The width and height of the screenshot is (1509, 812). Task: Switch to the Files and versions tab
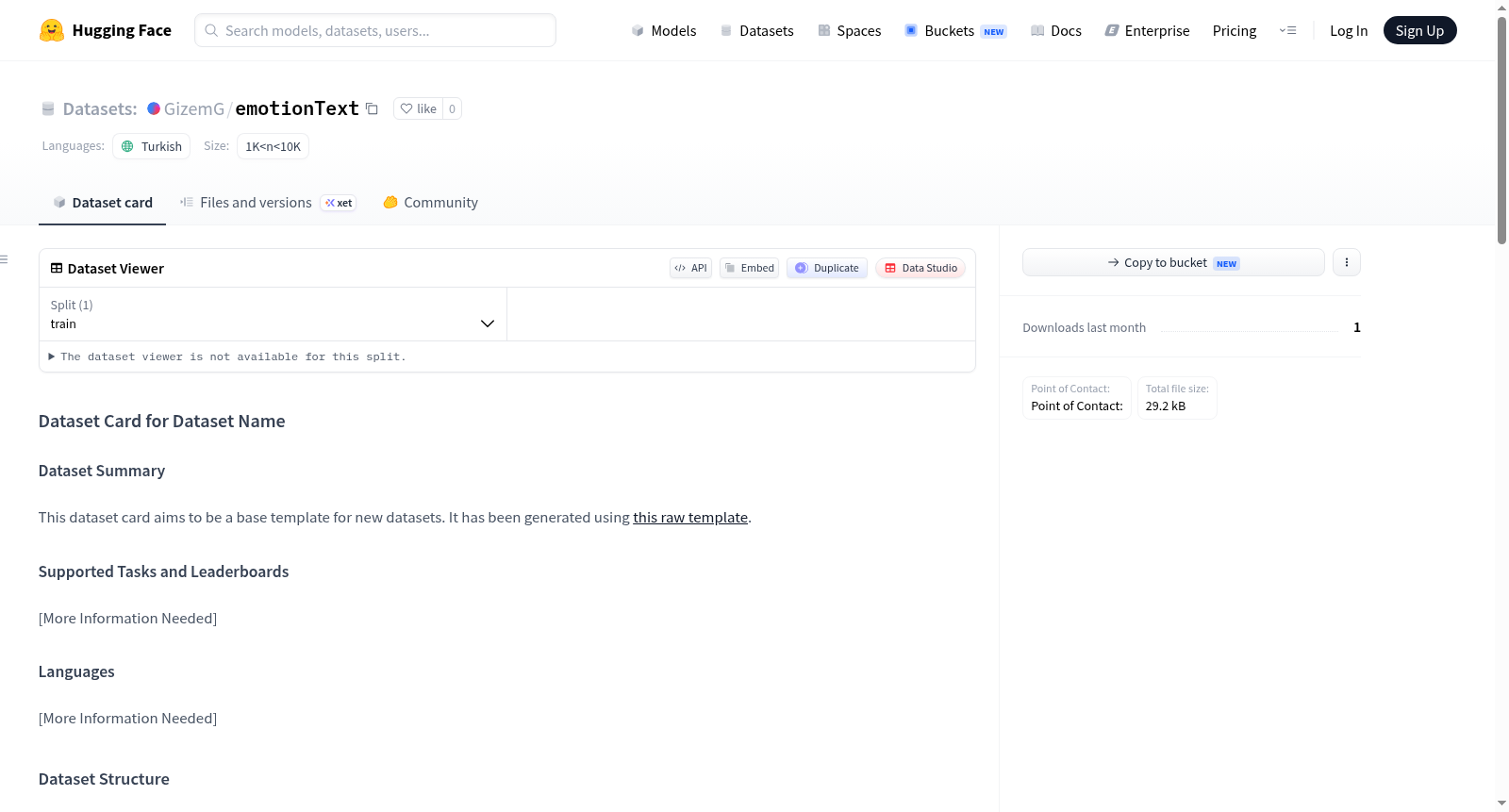click(x=268, y=203)
